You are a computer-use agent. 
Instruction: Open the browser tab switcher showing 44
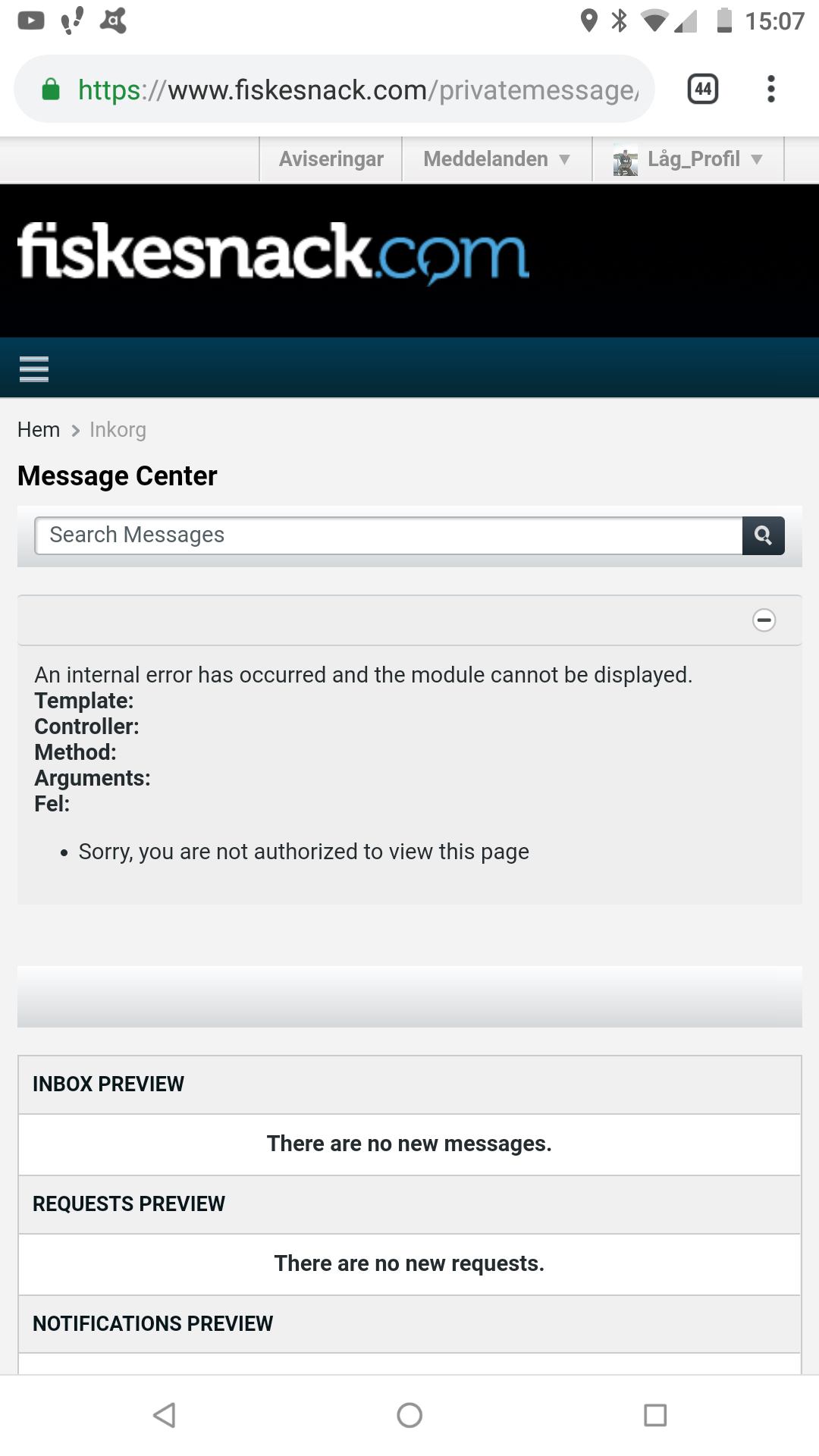[x=702, y=89]
